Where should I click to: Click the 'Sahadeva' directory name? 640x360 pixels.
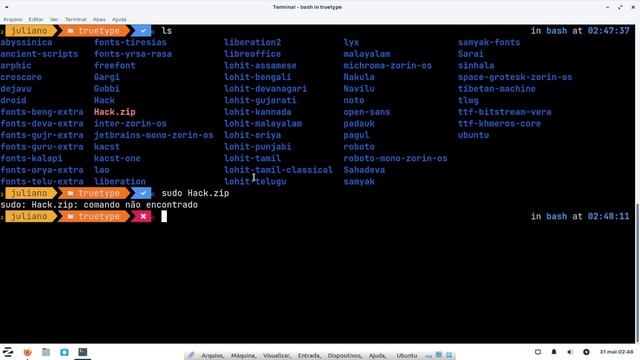364,170
